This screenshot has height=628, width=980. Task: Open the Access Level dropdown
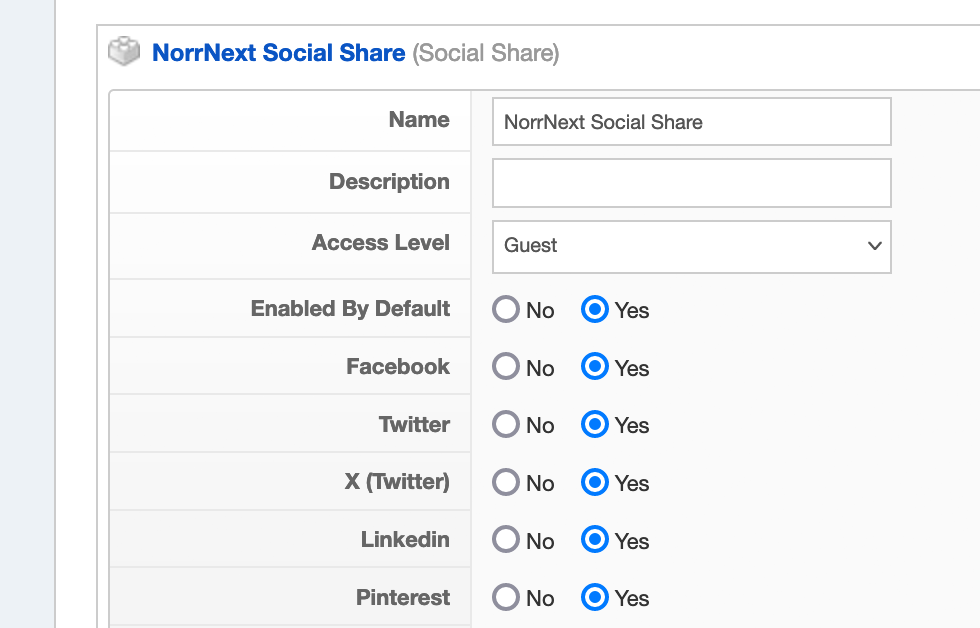click(x=691, y=246)
